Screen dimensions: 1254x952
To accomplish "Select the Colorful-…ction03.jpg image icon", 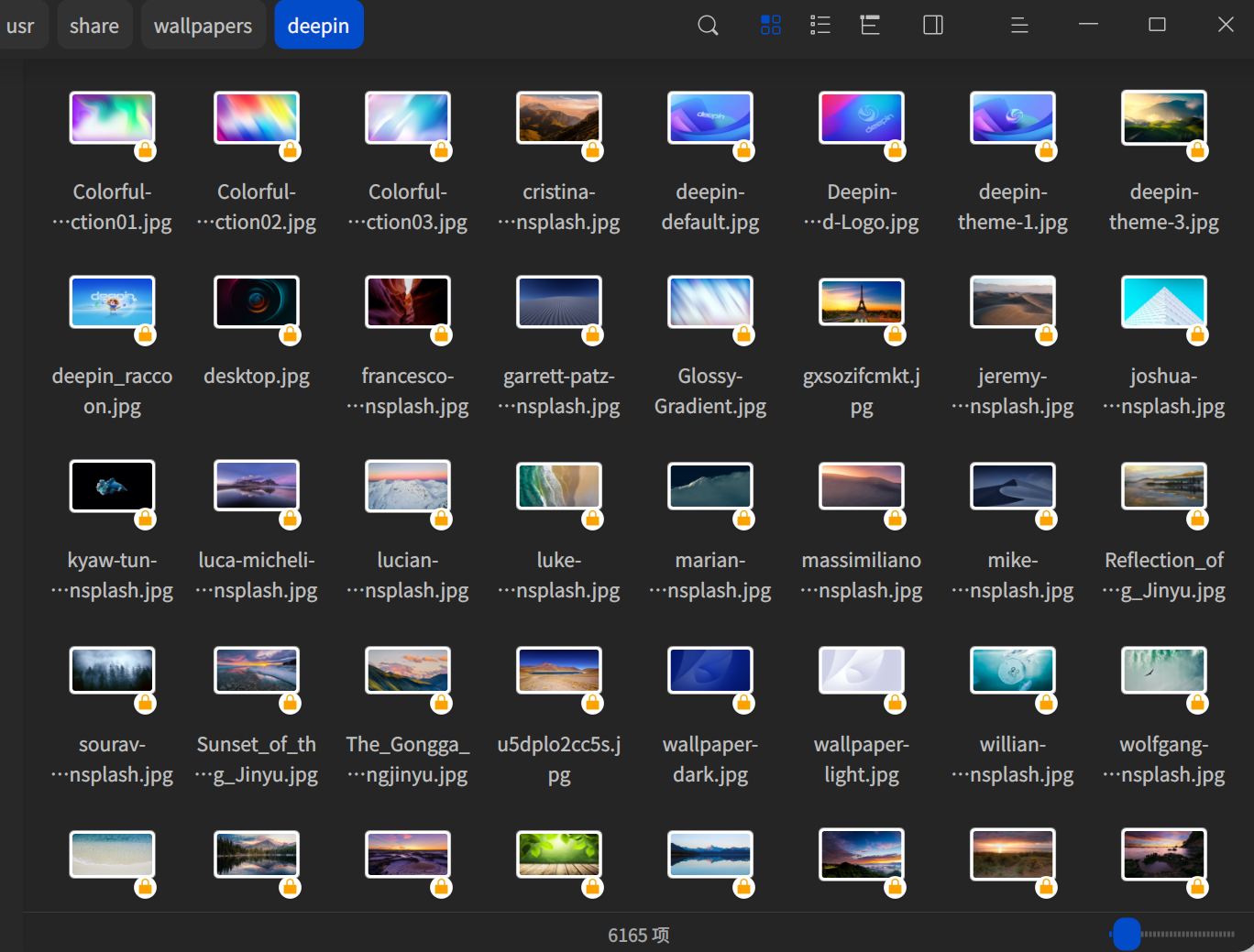I will [x=408, y=118].
